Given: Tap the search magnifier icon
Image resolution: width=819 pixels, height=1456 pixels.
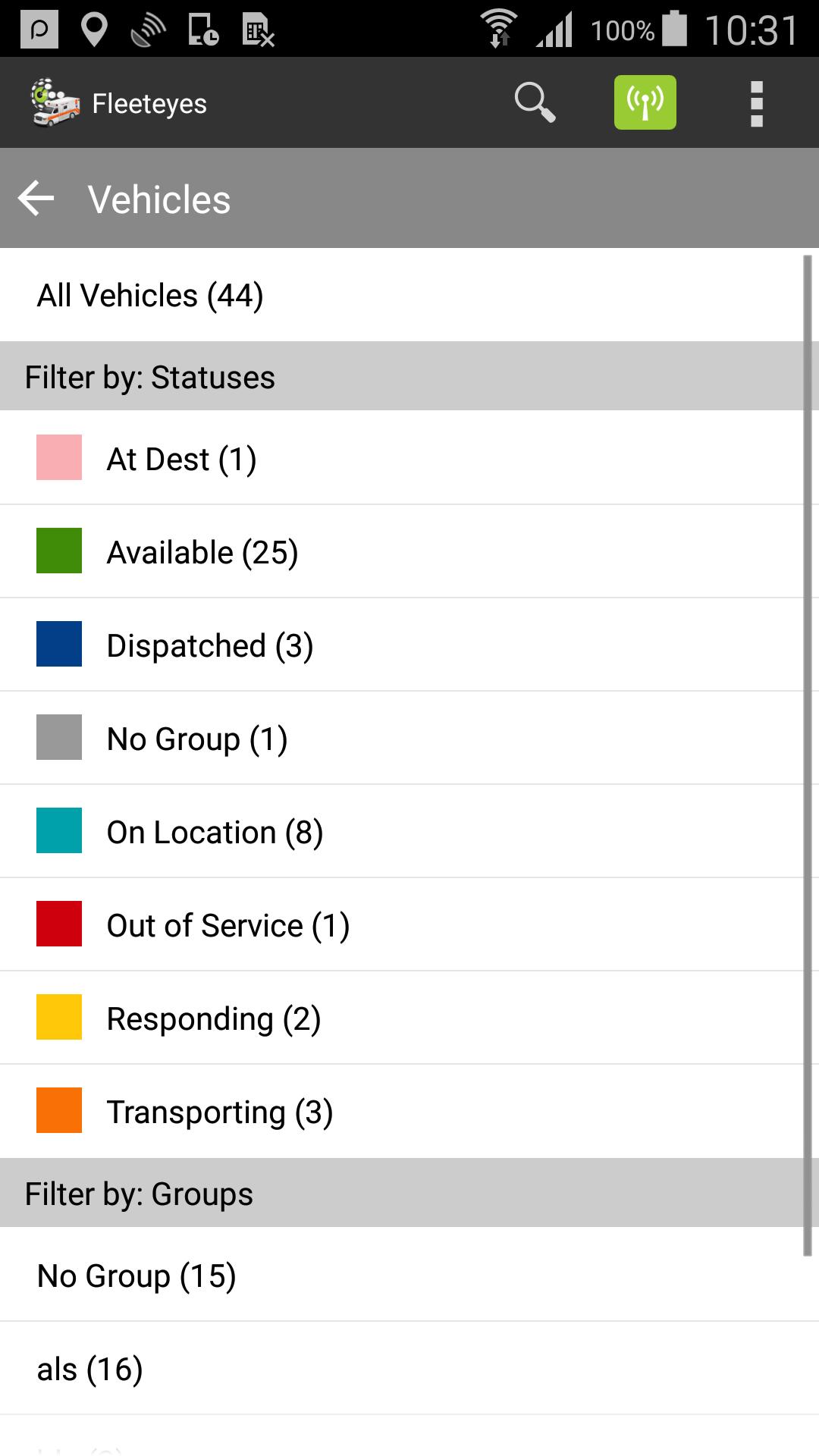Looking at the screenshot, I should coord(535,102).
